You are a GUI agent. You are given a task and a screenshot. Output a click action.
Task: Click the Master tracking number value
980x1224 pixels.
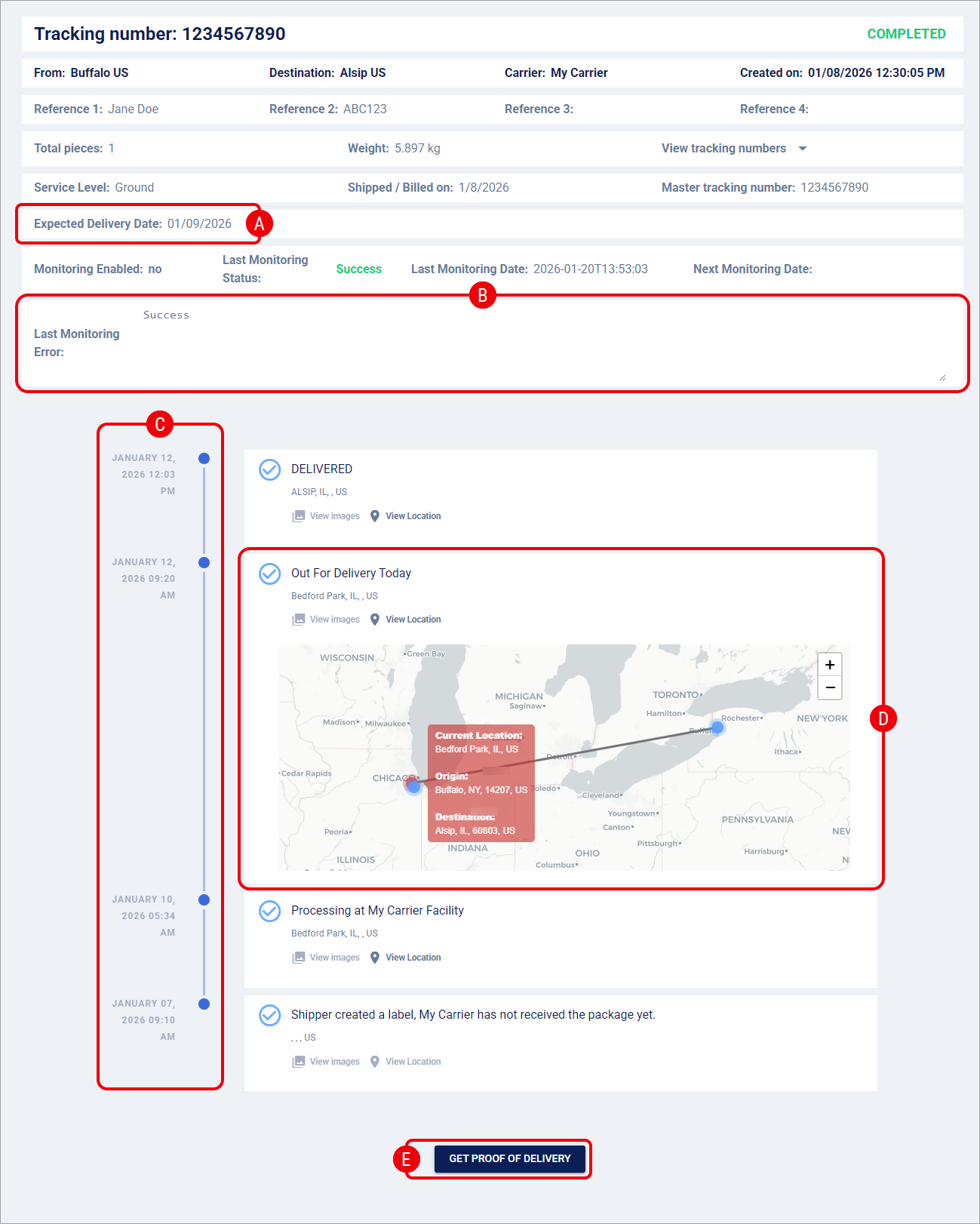(834, 188)
